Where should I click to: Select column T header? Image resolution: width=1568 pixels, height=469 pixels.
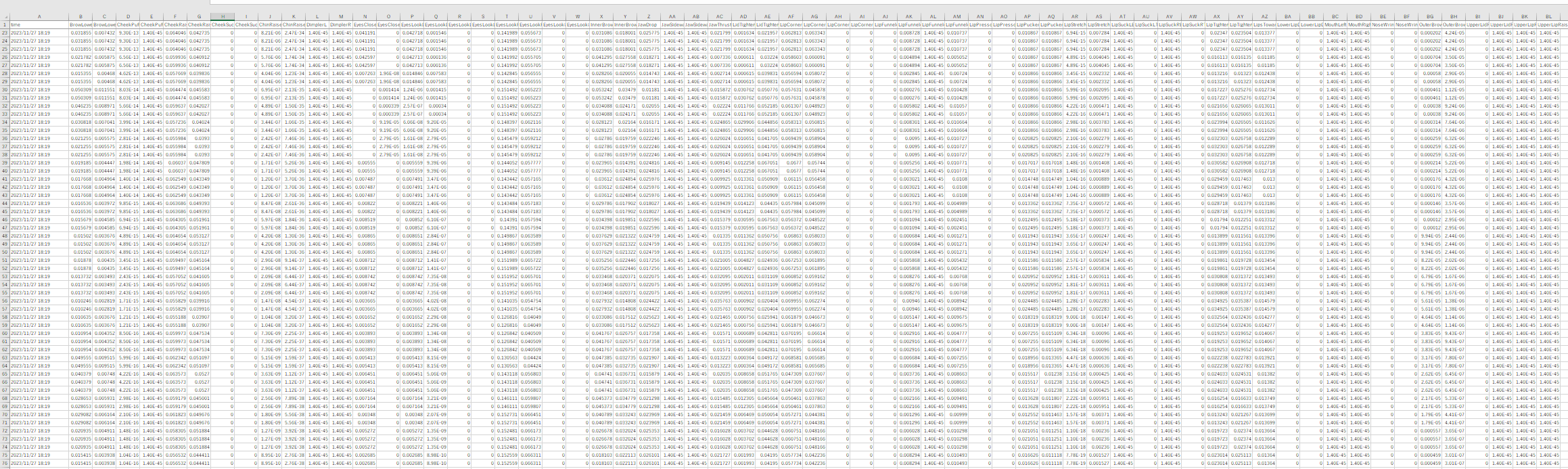(x=507, y=16)
